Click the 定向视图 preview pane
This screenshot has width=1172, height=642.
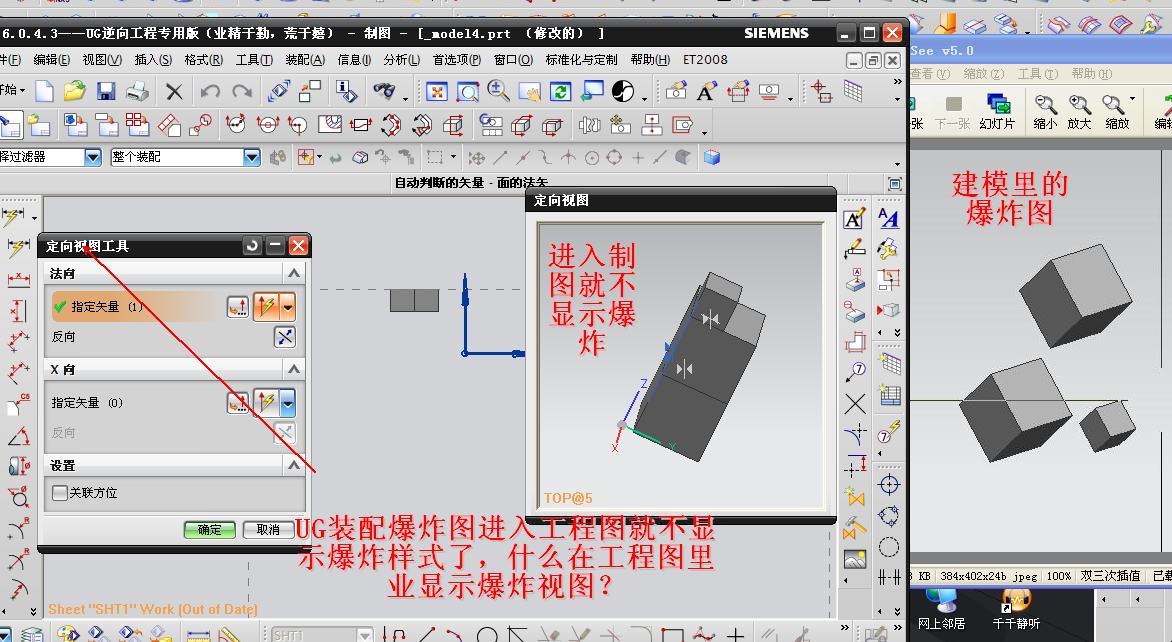681,365
